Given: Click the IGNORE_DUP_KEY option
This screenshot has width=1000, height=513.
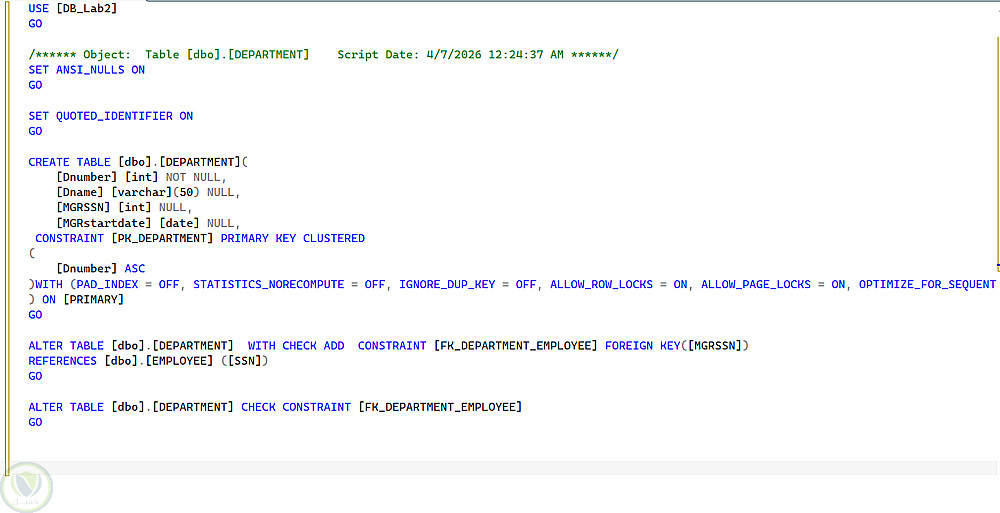Looking at the screenshot, I should pos(447,284).
